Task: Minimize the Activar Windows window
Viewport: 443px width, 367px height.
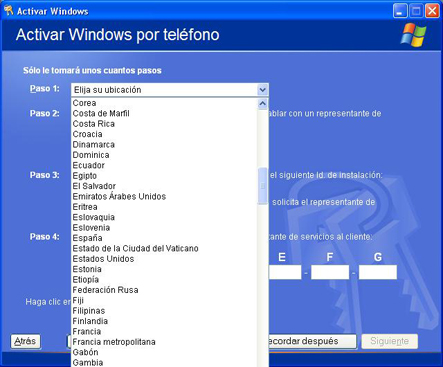Action: (x=400, y=11)
